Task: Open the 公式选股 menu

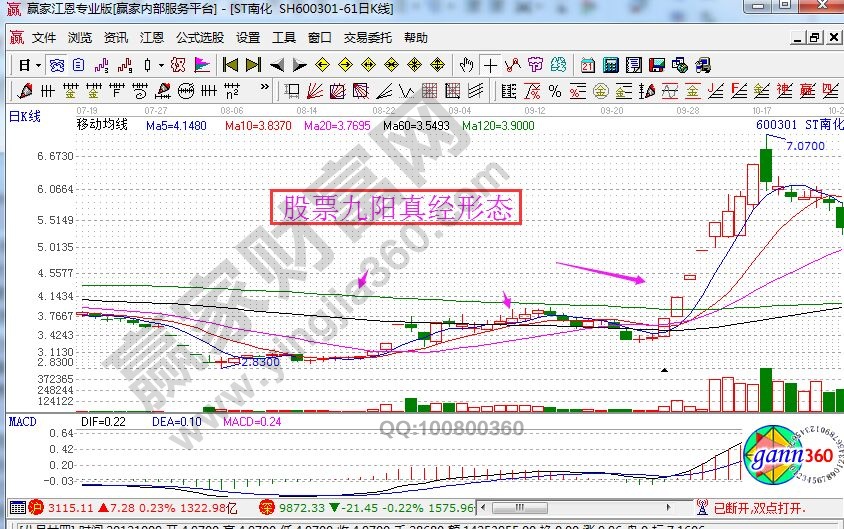Action: pyautogui.click(x=200, y=38)
